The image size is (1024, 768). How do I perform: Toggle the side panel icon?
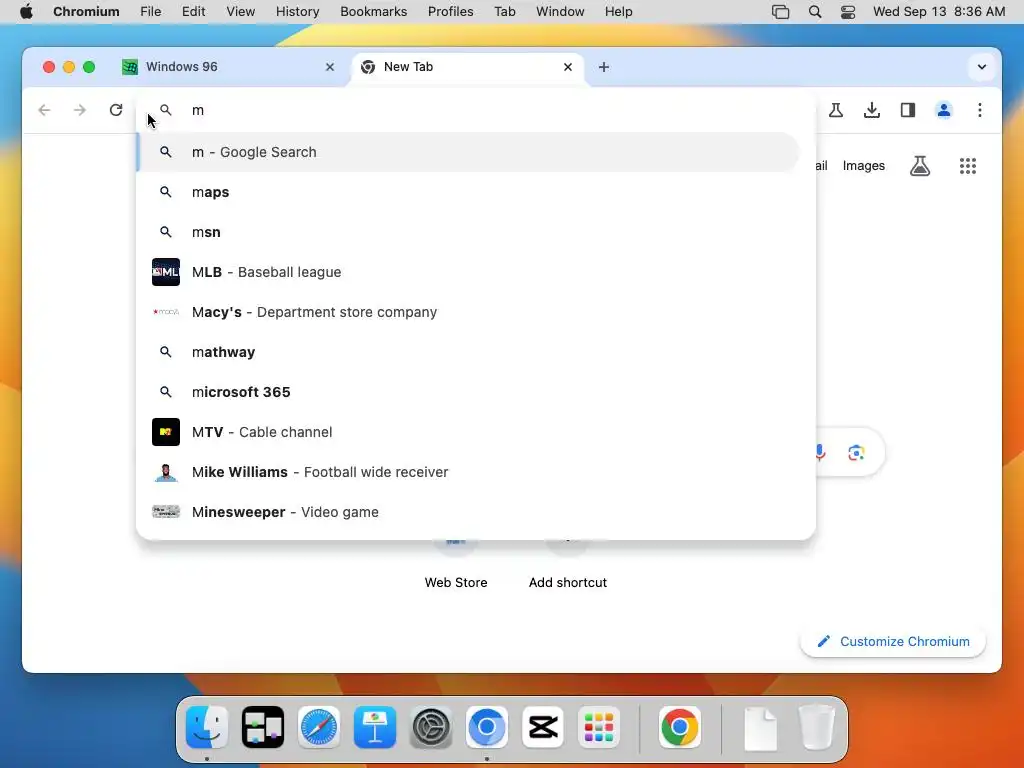pyautogui.click(x=908, y=110)
